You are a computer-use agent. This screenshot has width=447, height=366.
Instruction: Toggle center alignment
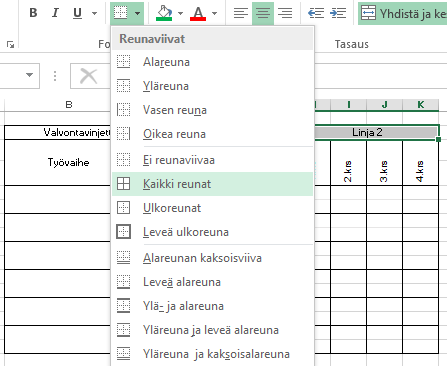263,13
